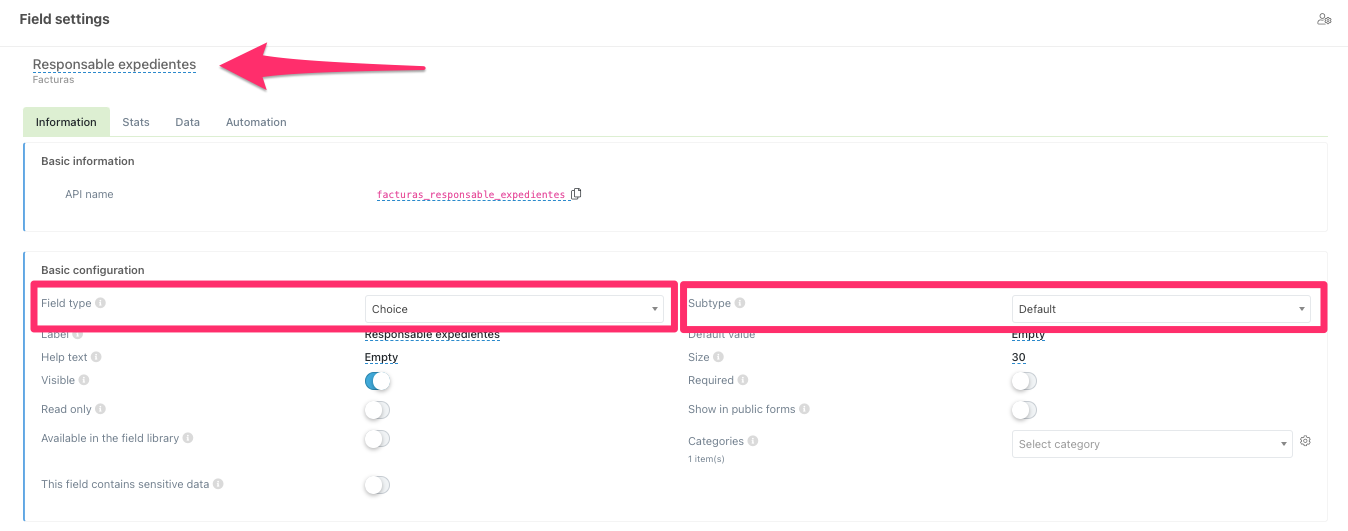Viewport: 1348px width, 531px height.
Task: Click the facturas_responsable_expedientes API name link
Action: (x=470, y=195)
